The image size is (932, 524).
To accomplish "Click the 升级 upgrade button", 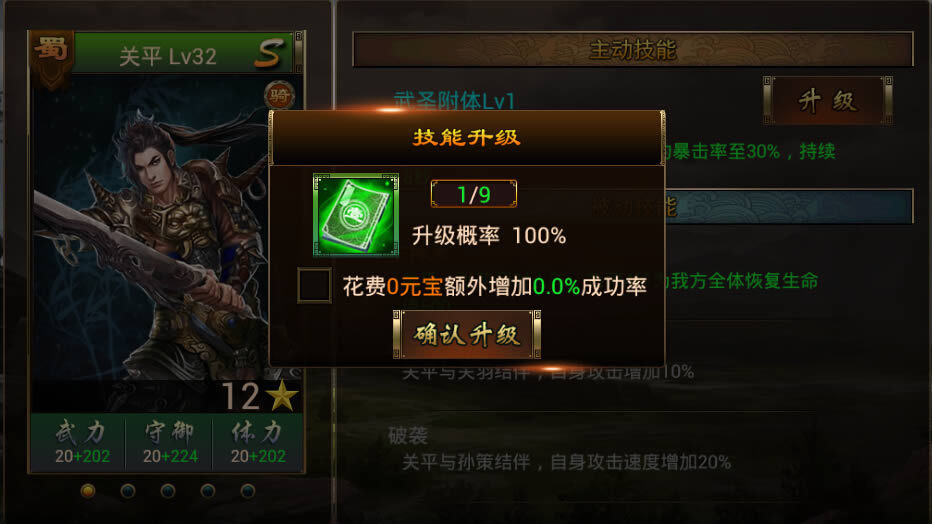I will pyautogui.click(x=827, y=100).
